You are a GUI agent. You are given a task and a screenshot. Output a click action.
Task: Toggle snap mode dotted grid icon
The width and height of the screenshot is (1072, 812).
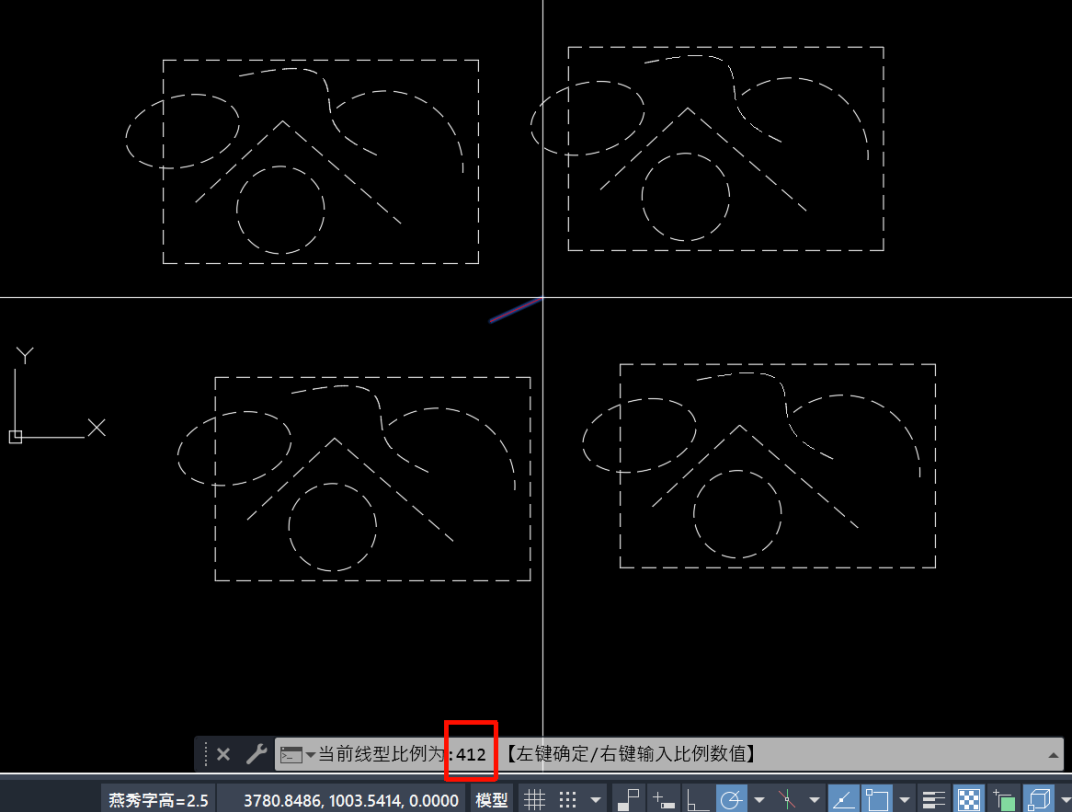tap(568, 799)
